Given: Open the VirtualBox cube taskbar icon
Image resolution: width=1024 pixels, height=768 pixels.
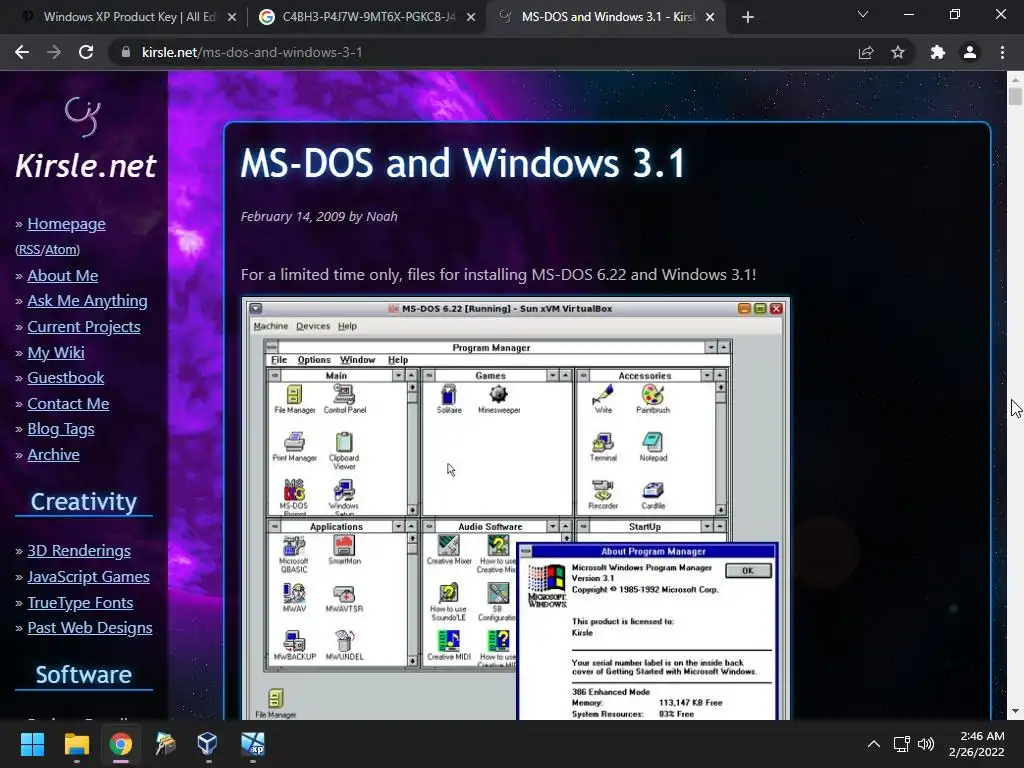Looking at the screenshot, I should pos(208,744).
